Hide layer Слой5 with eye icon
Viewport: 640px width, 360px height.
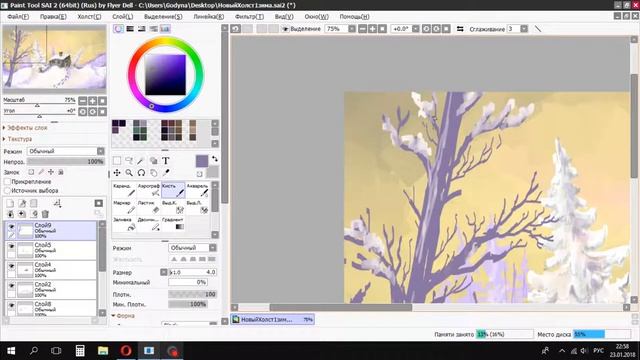[11, 246]
